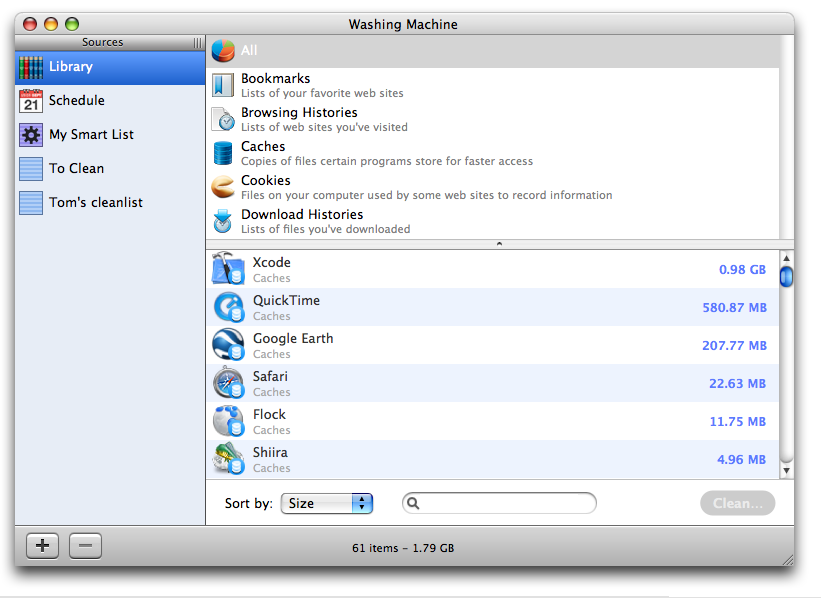The image size is (821, 598).
Task: Click the Download Histories arrow icon
Action: tap(223, 221)
